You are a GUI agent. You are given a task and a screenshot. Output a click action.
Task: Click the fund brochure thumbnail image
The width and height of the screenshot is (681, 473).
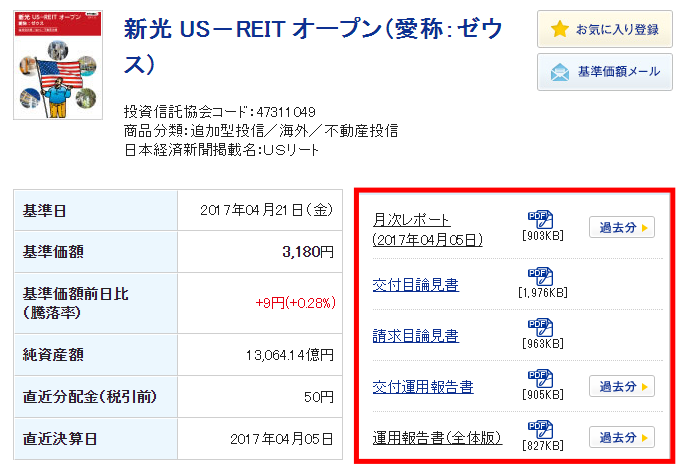click(x=58, y=65)
